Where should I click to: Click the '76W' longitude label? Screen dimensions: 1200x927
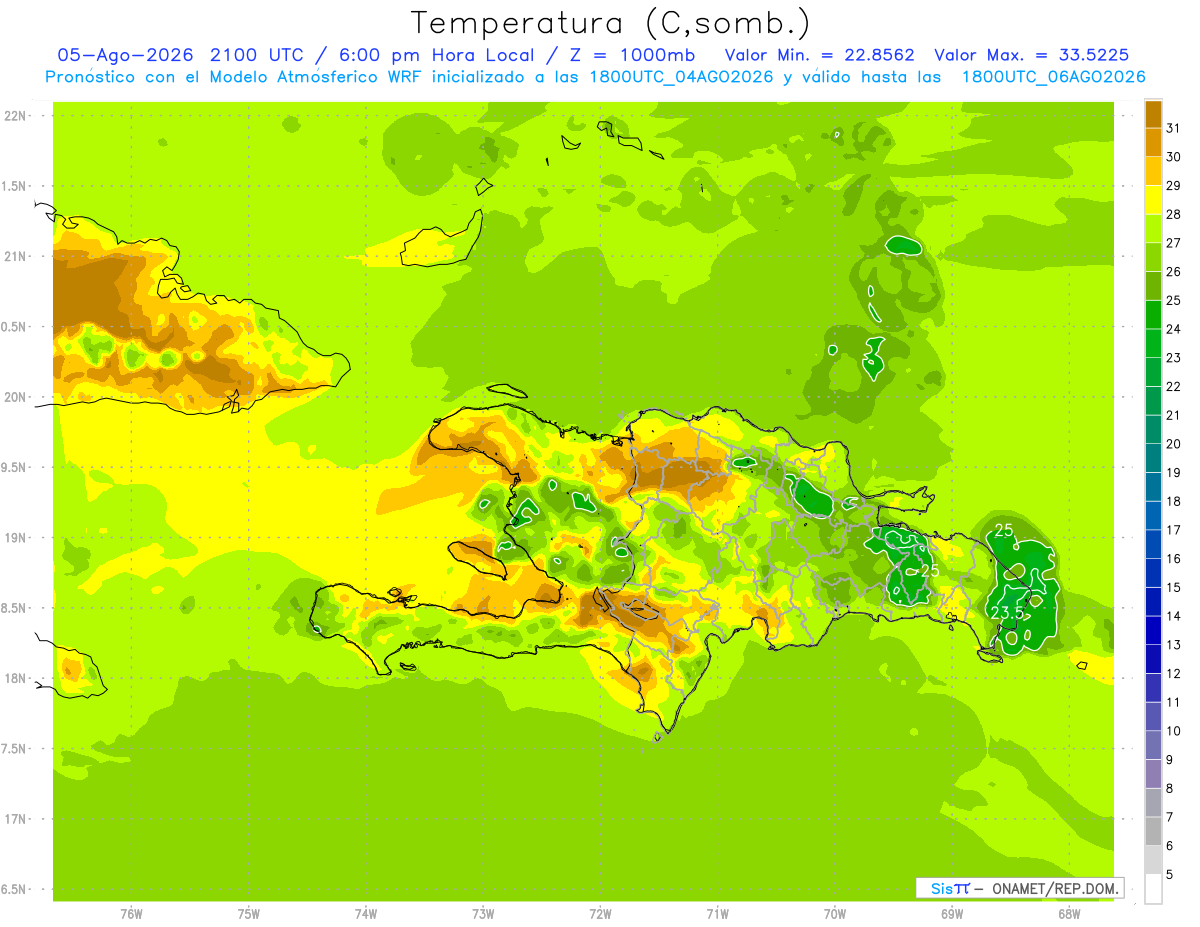(x=131, y=914)
